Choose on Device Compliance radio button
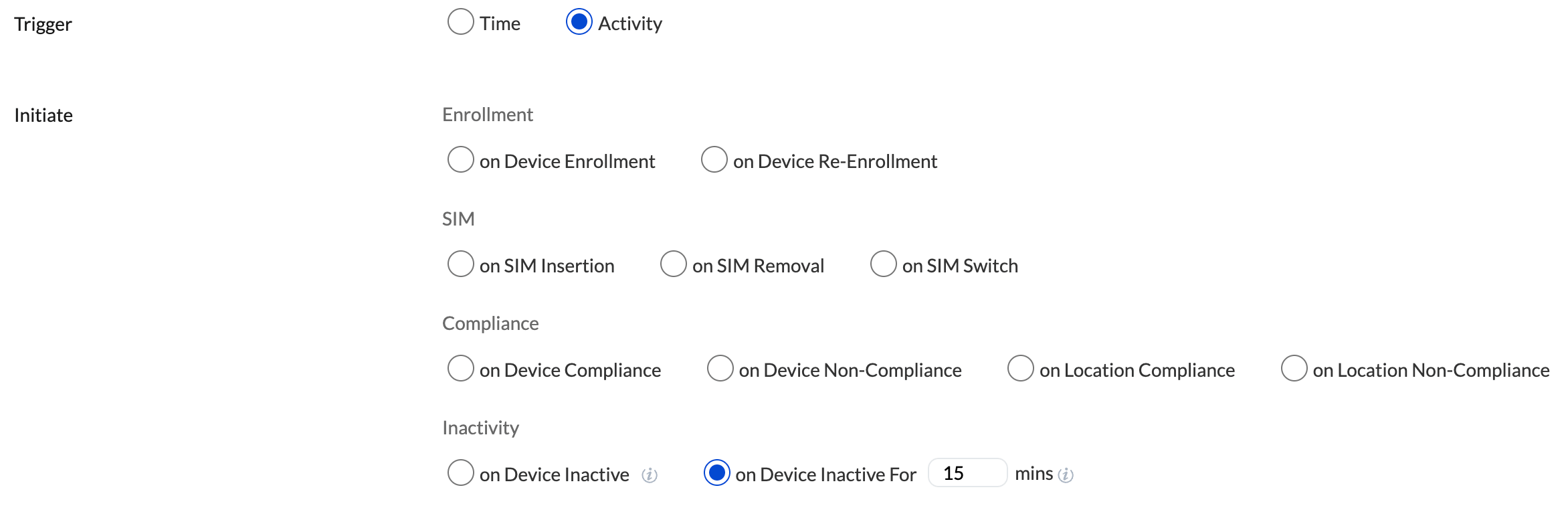The image size is (1568, 514). point(460,369)
